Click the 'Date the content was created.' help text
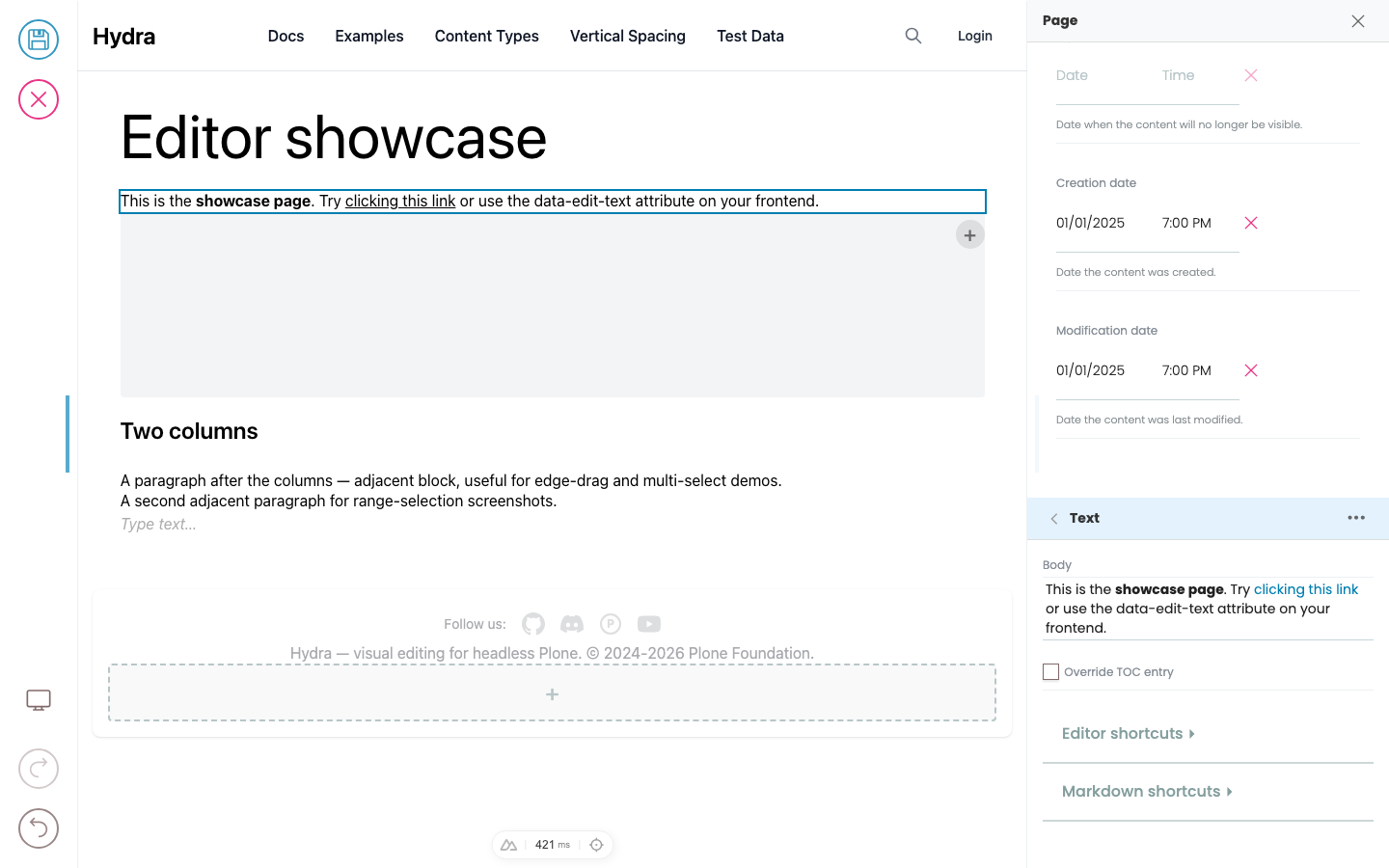 1136,272
